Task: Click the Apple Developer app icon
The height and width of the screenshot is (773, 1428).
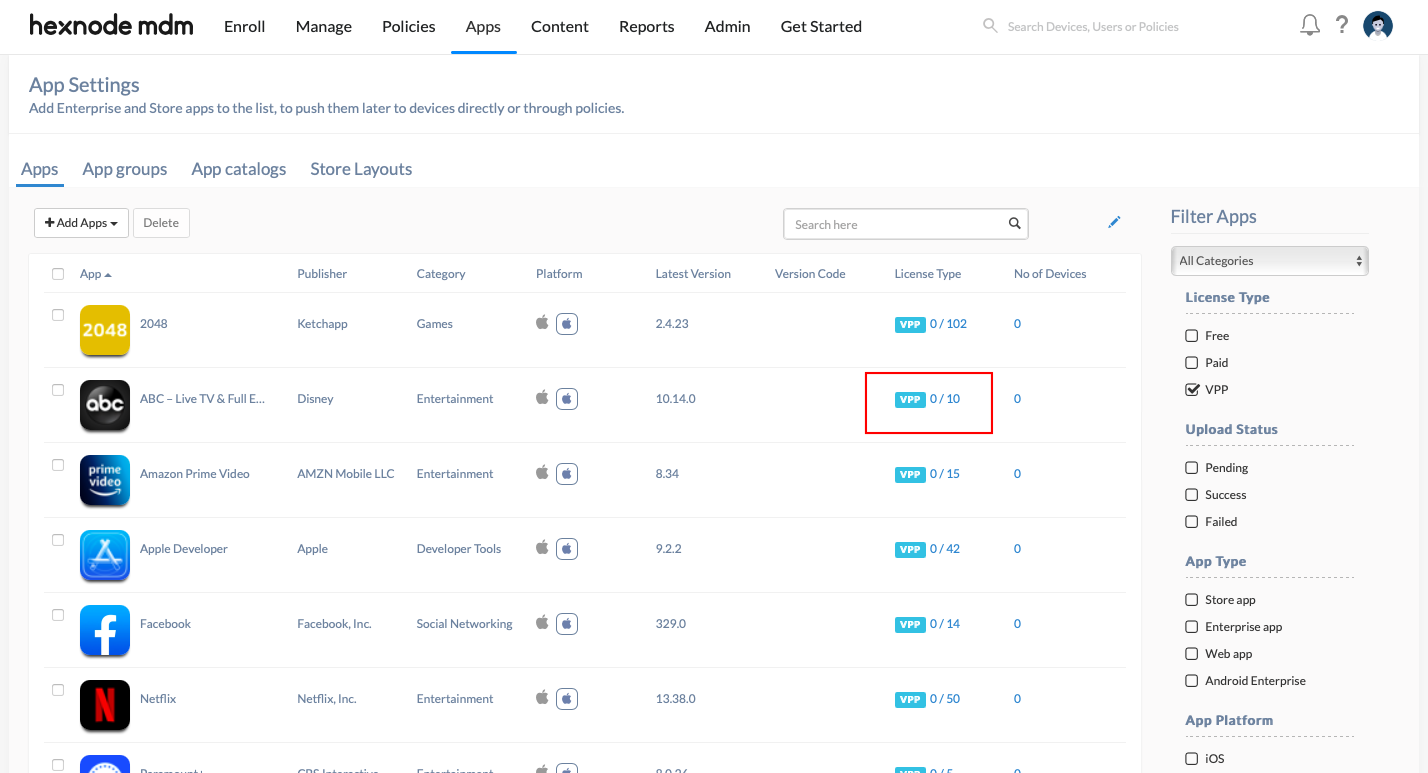Action: (105, 555)
